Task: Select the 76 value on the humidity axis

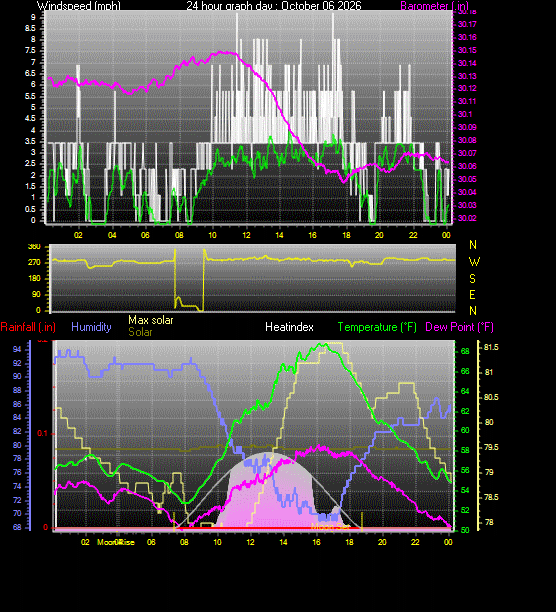Action: point(17,473)
